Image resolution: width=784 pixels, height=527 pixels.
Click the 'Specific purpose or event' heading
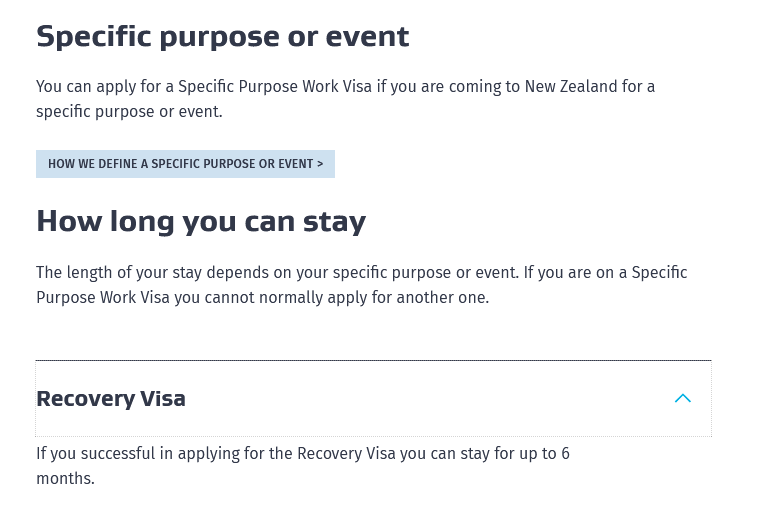click(x=223, y=36)
